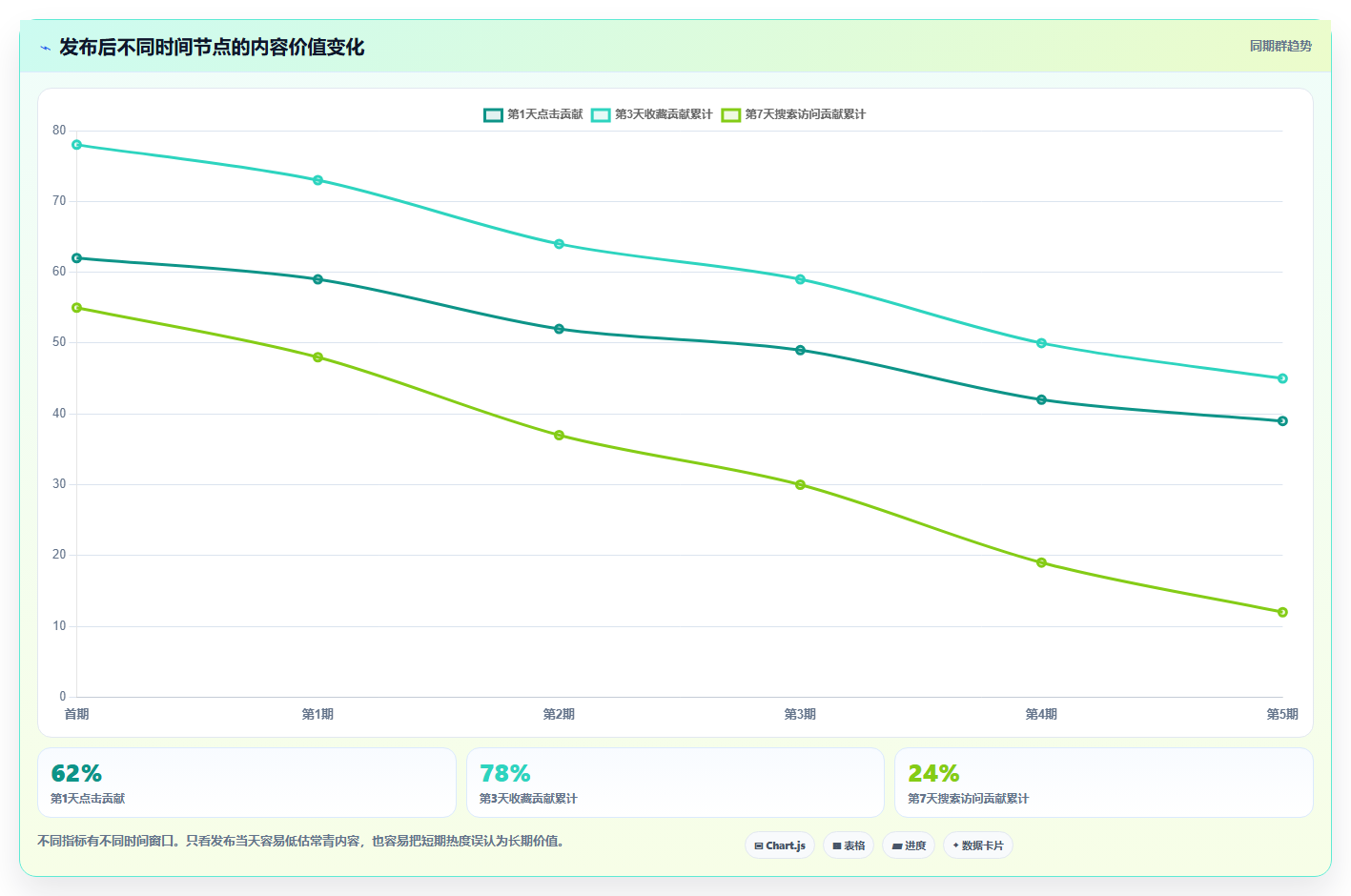Click the 80 y-axis tick label
1351x896 pixels.
(60, 131)
